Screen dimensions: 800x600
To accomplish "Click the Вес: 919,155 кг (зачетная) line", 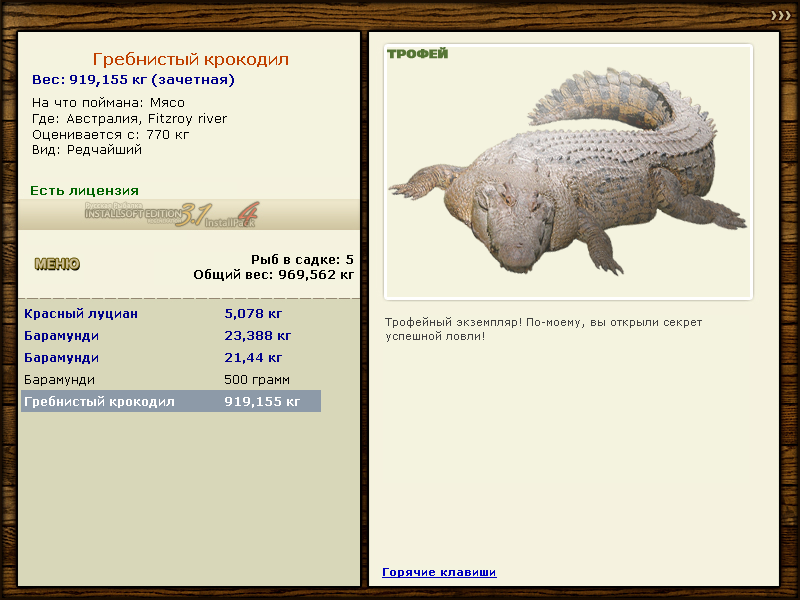I will pos(133,80).
